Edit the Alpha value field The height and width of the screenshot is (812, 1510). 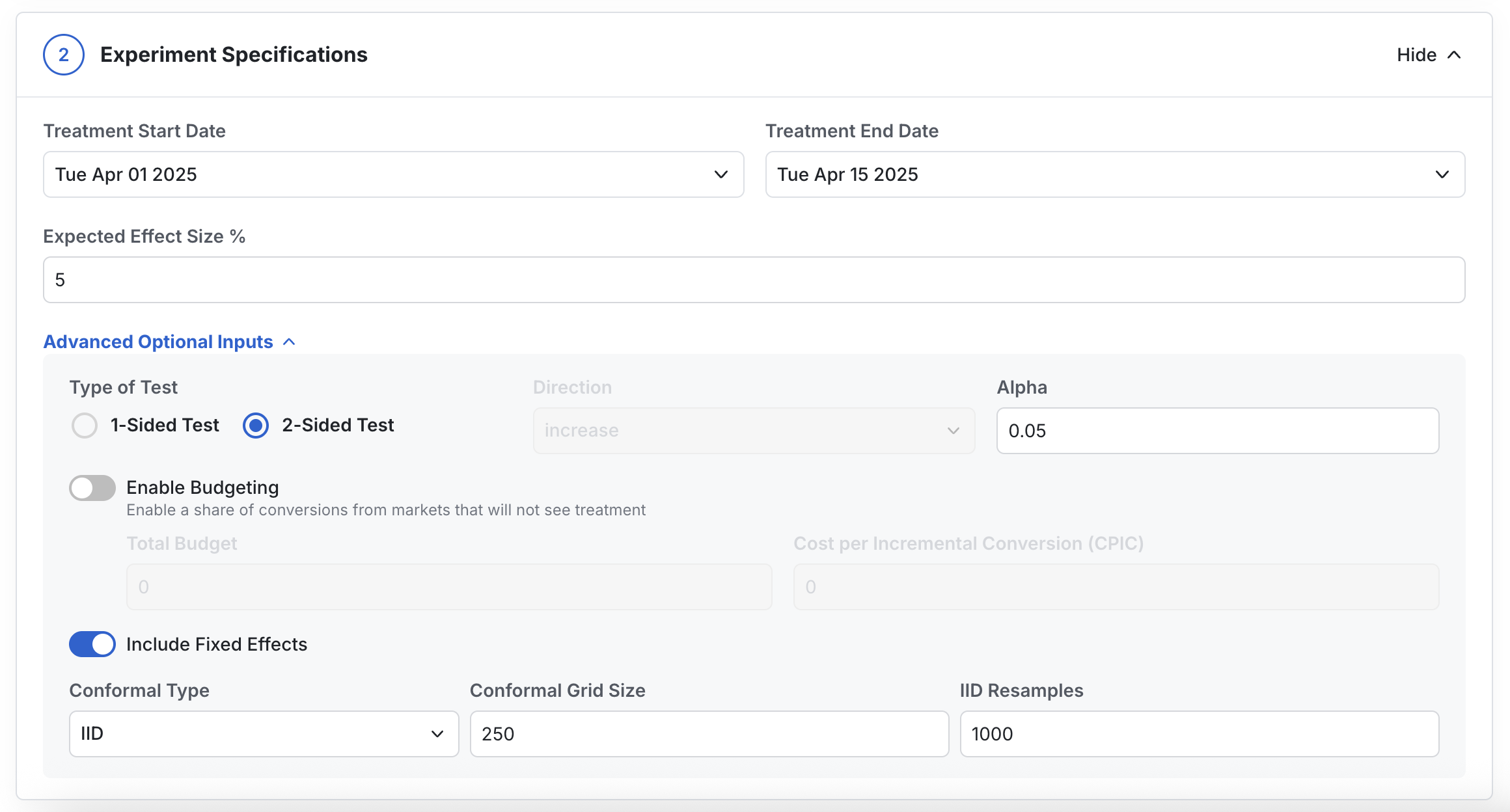(1217, 430)
